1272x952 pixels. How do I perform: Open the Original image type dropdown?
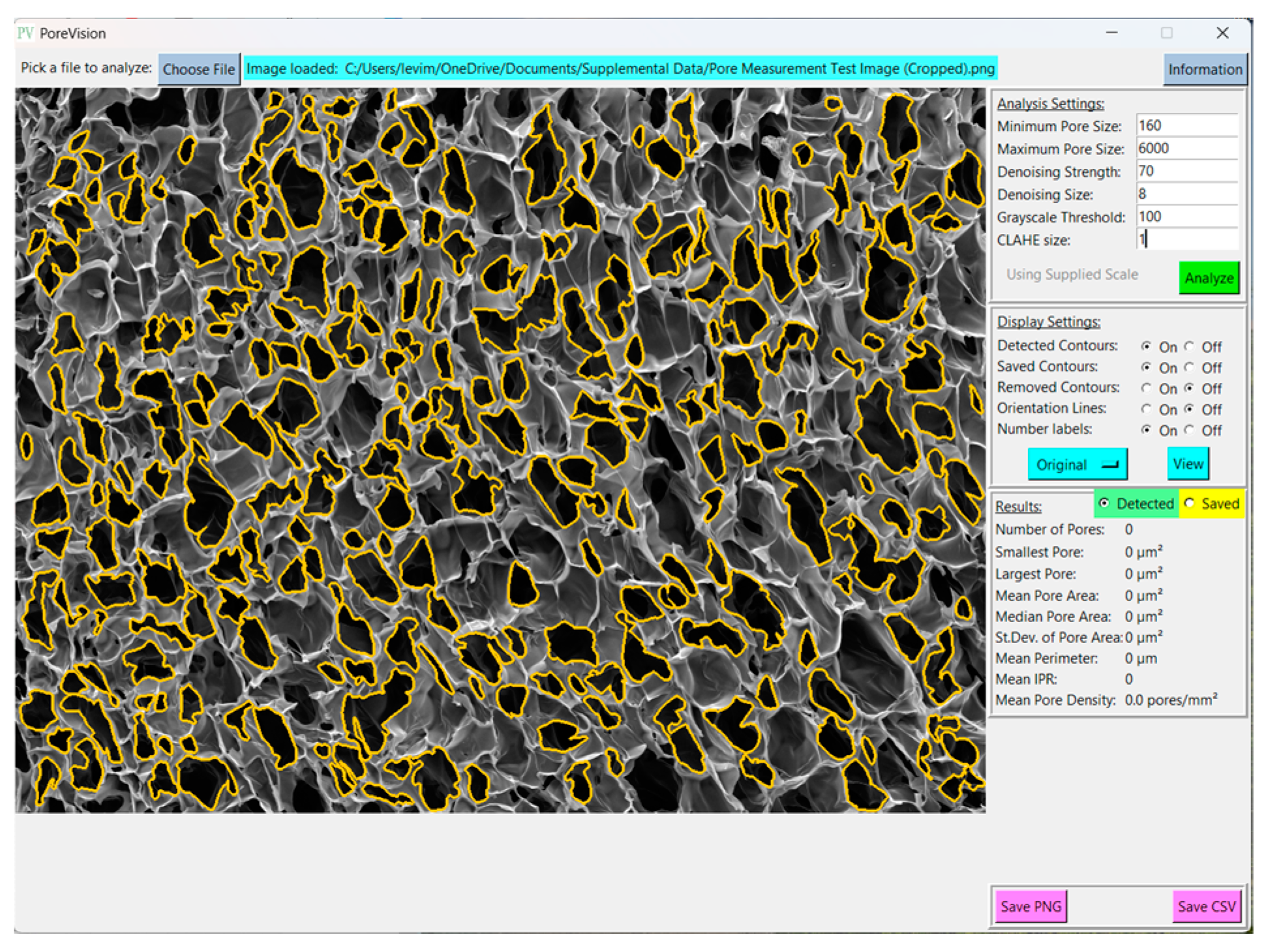point(1076,464)
